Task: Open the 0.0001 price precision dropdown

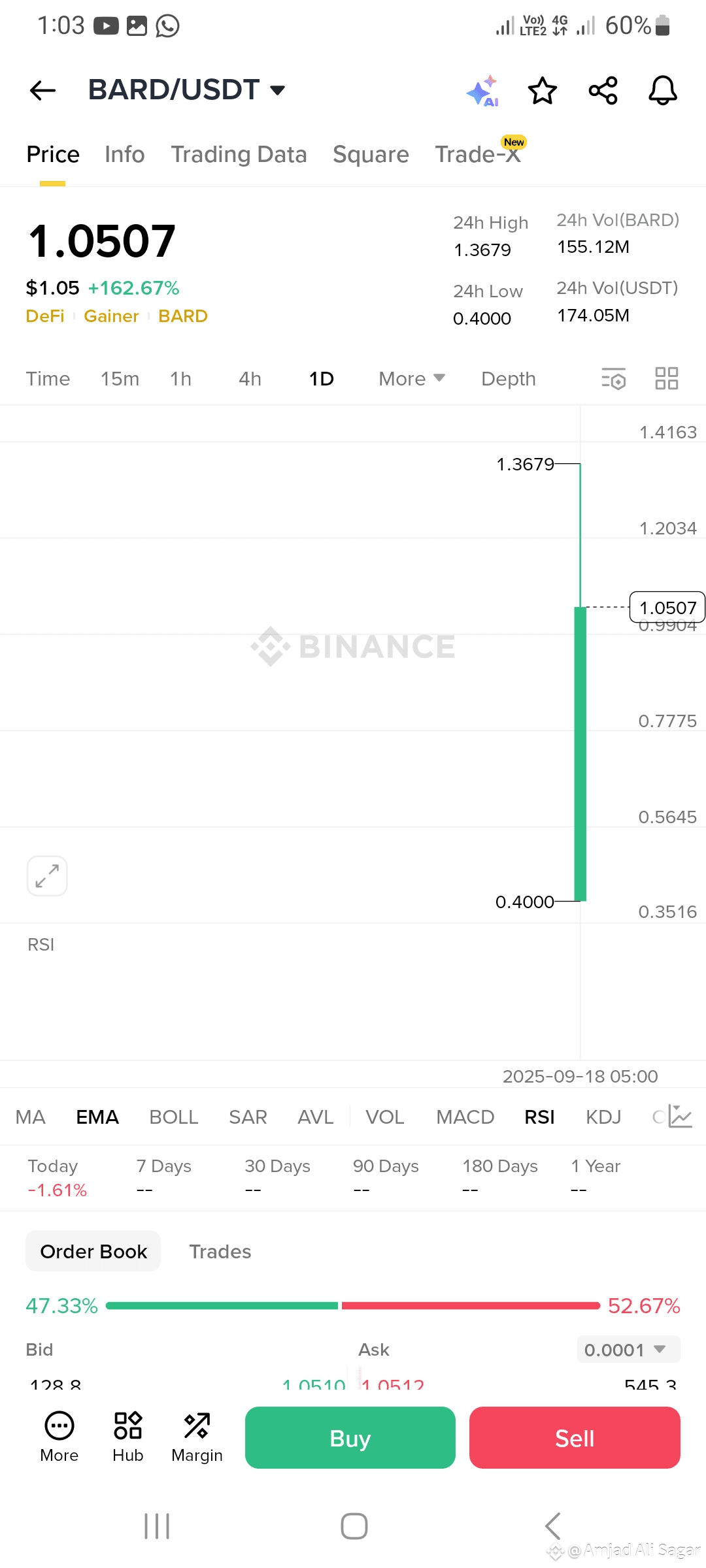Action: pyautogui.click(x=628, y=1350)
